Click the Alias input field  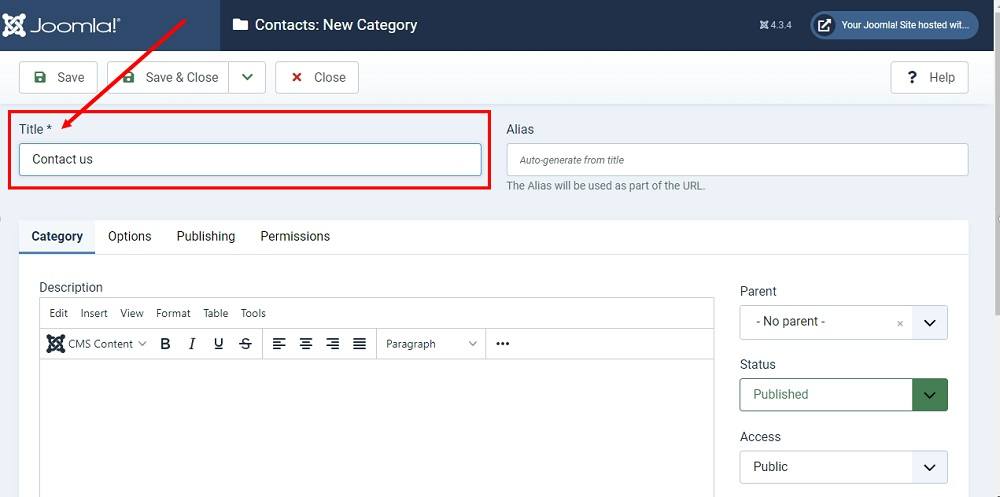[737, 159]
